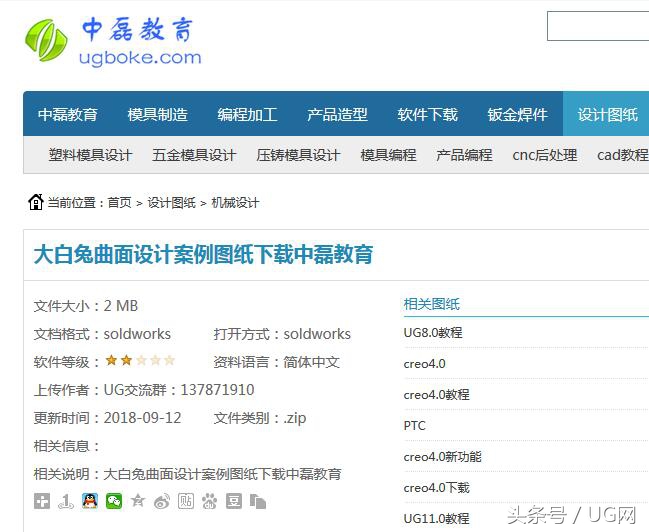Click the green leaf ugboke.com logo
This screenshot has height=532, width=649.
46,40
